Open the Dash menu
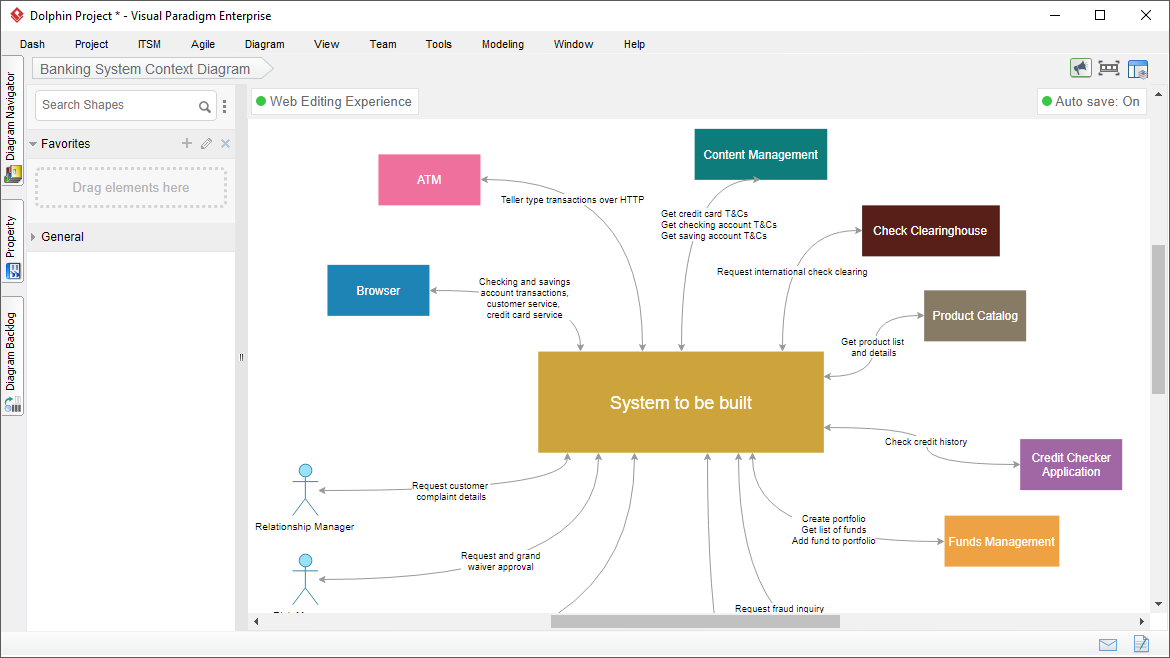This screenshot has width=1170, height=658. pyautogui.click(x=32, y=44)
